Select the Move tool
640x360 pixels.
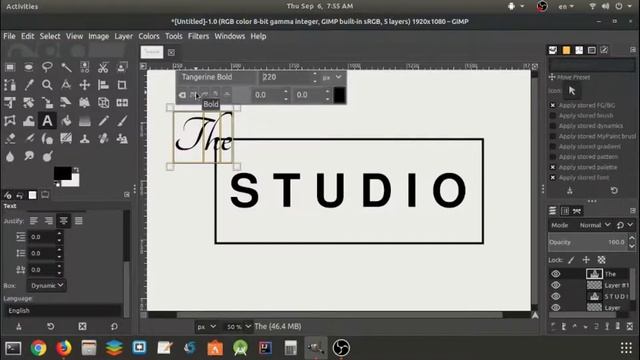(x=84, y=85)
